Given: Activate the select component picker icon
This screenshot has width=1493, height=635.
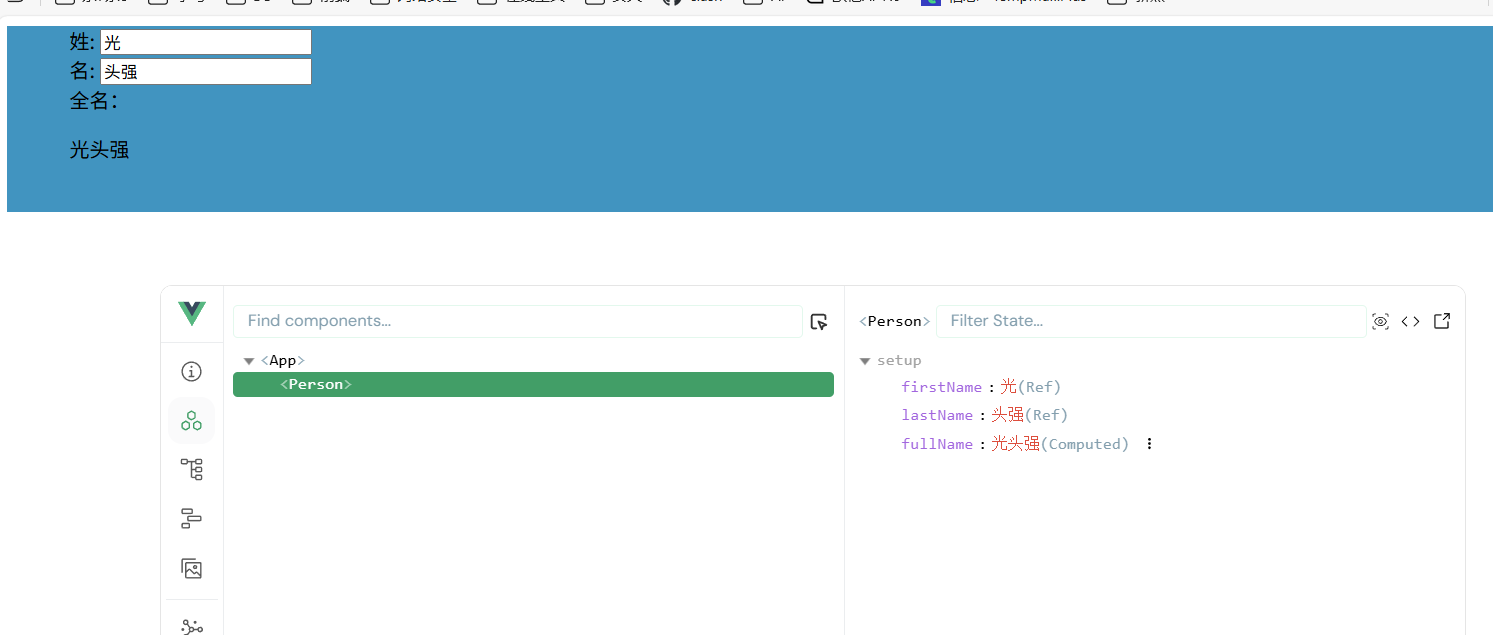Looking at the screenshot, I should 819,321.
